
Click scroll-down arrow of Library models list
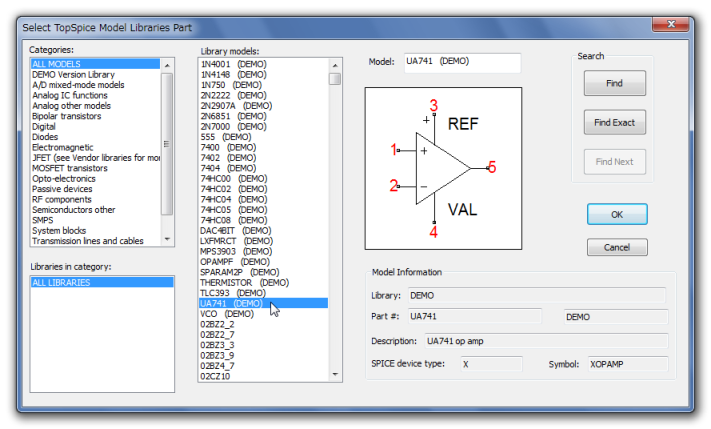[x=335, y=375]
